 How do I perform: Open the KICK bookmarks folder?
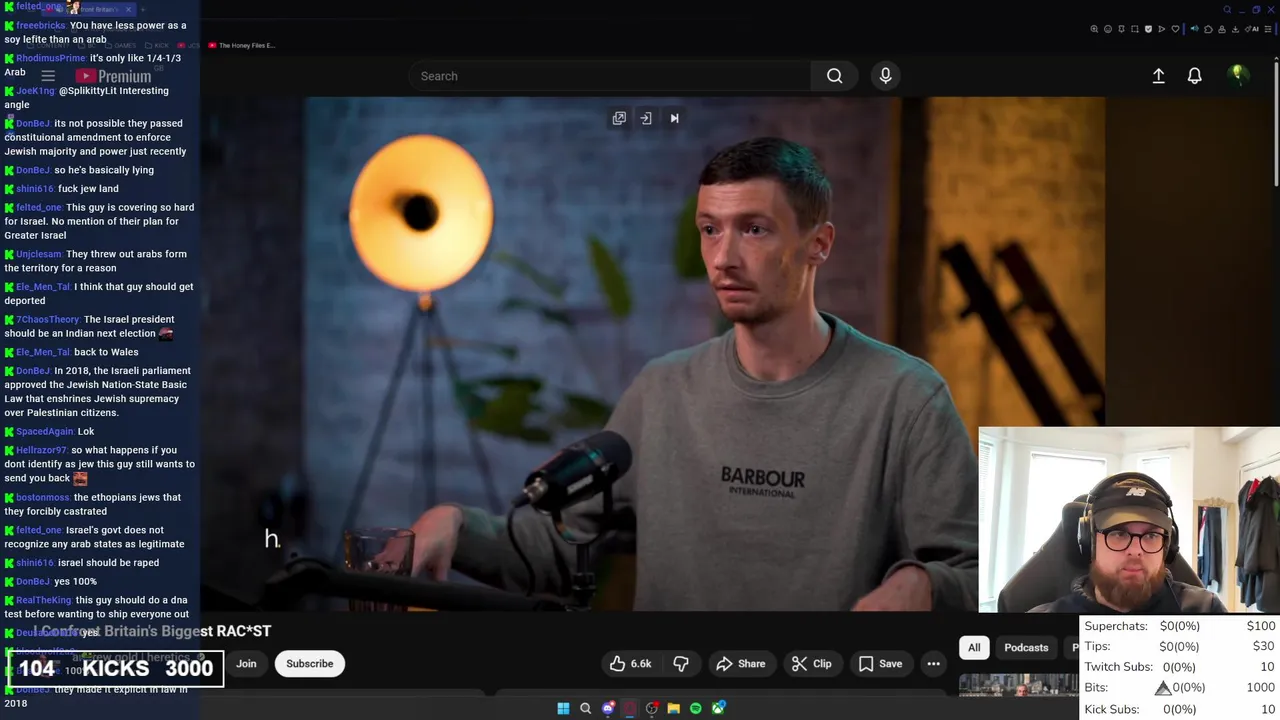click(156, 45)
